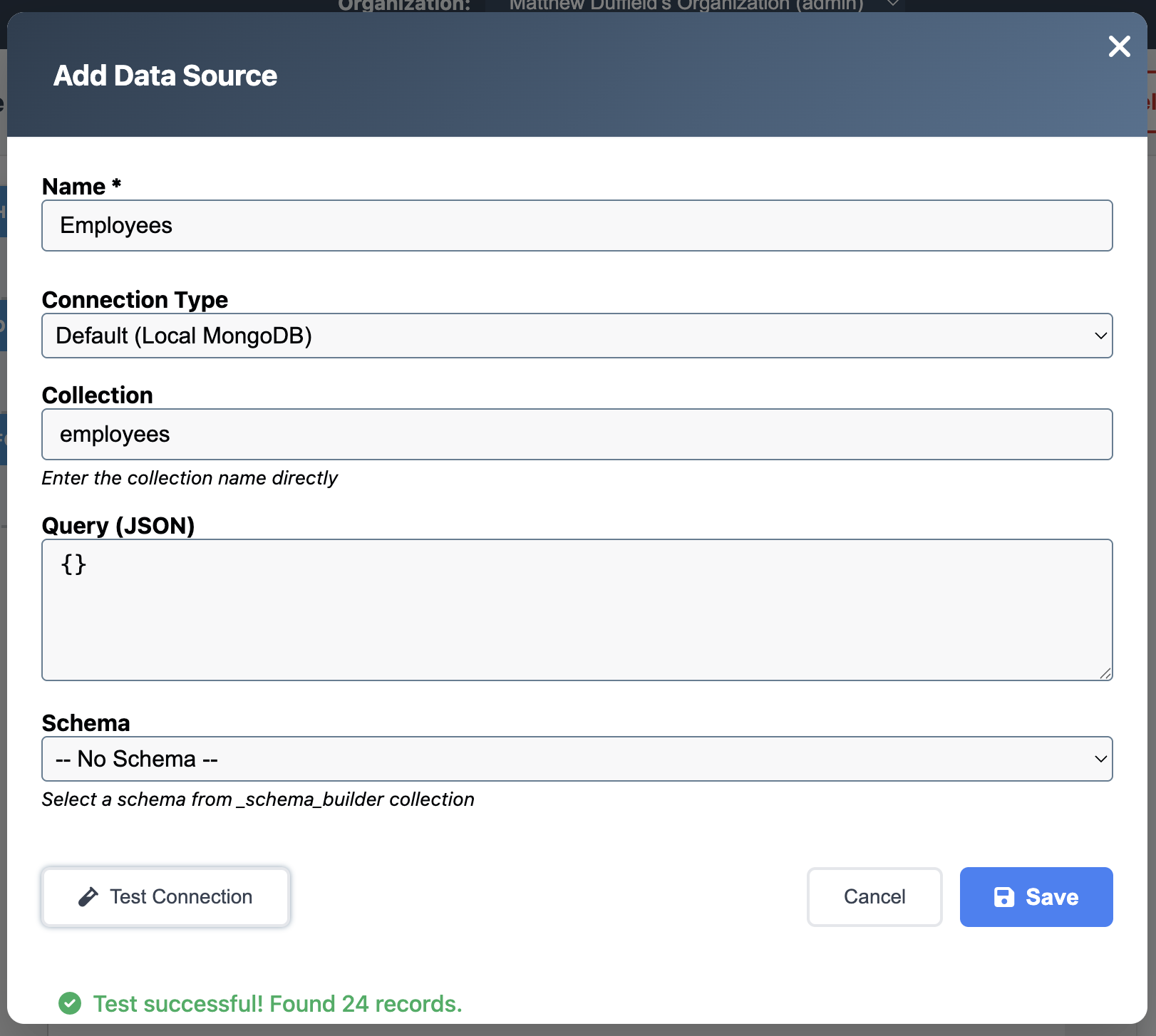The height and width of the screenshot is (1036, 1156).
Task: Click the floppy disk icon on Save button
Action: coord(1006,897)
